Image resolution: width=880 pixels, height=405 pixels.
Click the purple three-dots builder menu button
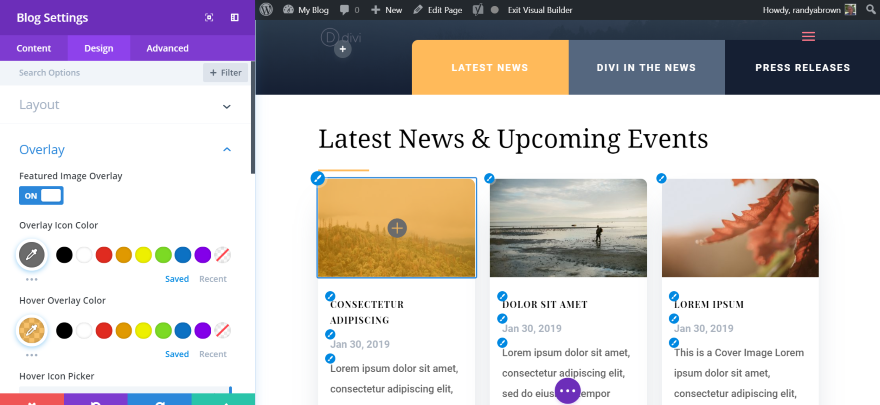pos(567,390)
